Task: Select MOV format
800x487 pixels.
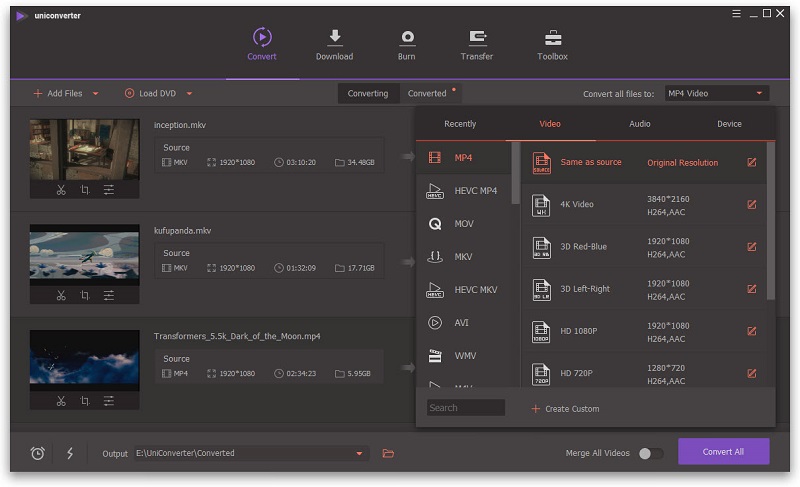Action: coord(463,223)
